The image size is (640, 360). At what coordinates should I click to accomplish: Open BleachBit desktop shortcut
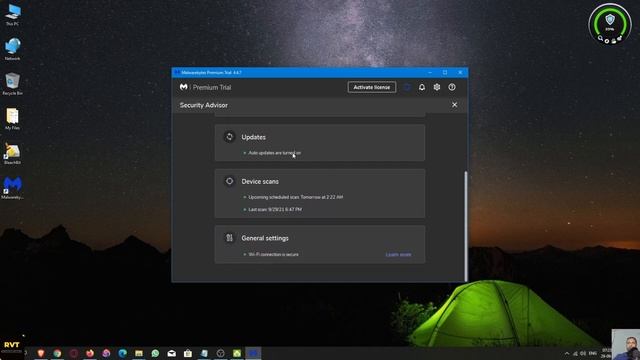[x=12, y=153]
